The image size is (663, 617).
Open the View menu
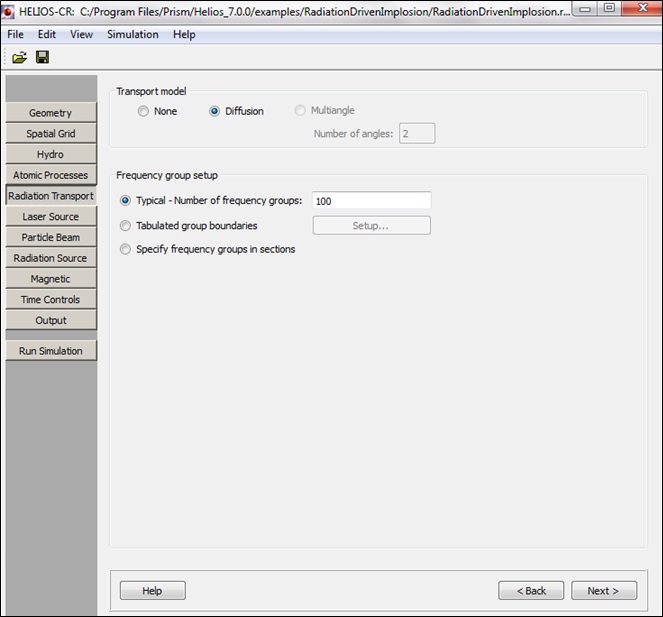point(81,34)
